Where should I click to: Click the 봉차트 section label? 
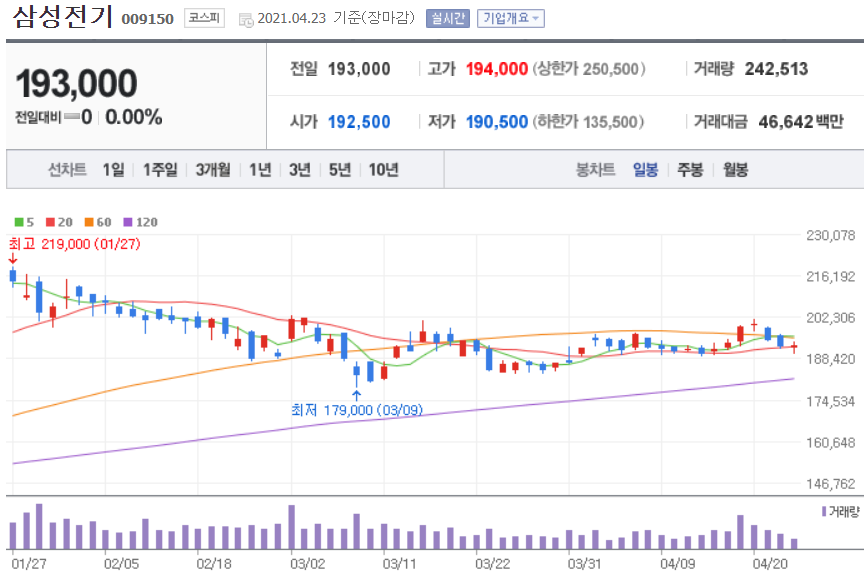pyautogui.click(x=595, y=170)
